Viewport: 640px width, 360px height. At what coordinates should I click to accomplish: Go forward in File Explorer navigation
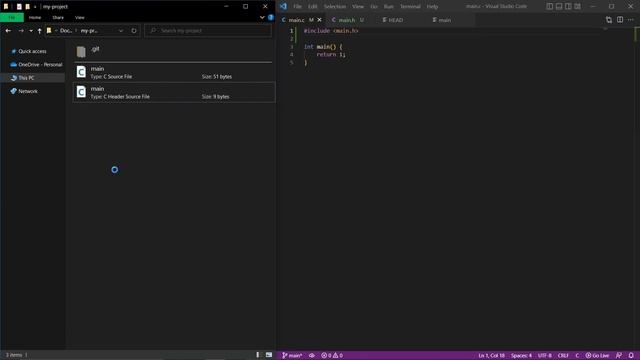point(21,31)
